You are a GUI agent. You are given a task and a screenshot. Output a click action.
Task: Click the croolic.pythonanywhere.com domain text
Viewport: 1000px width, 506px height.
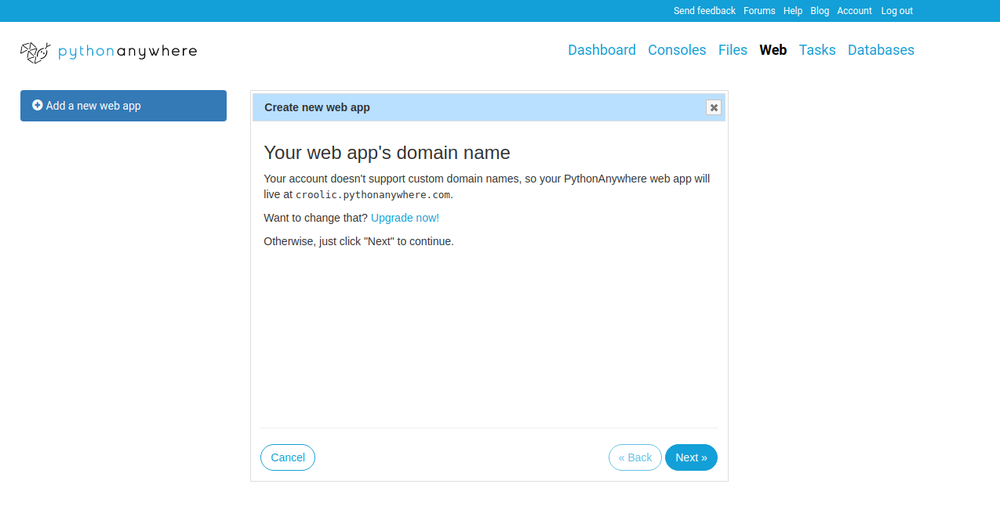click(373, 195)
